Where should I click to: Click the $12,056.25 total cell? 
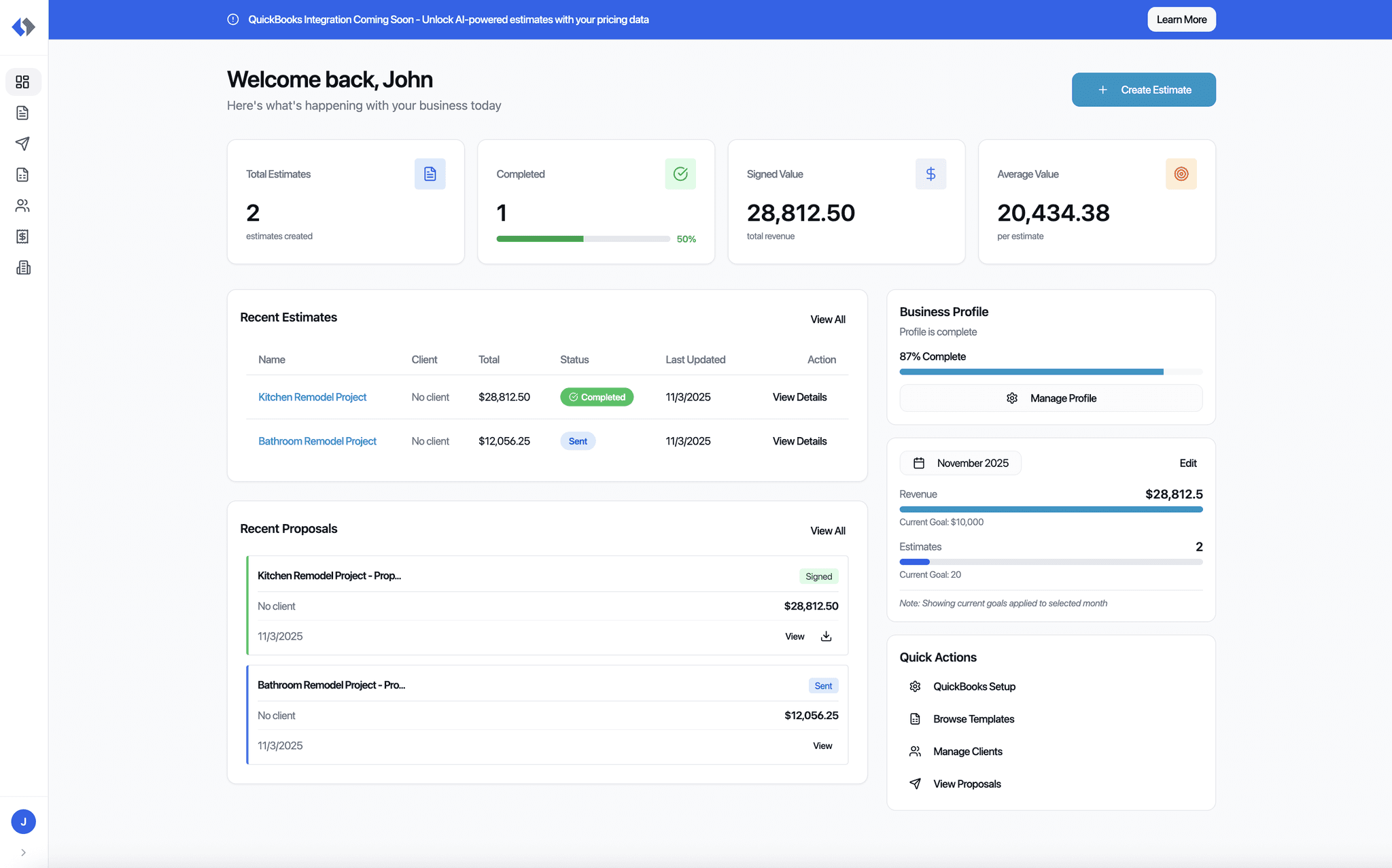(504, 441)
